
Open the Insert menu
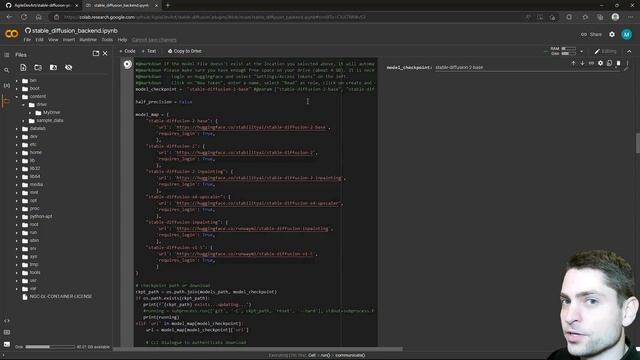(69, 40)
